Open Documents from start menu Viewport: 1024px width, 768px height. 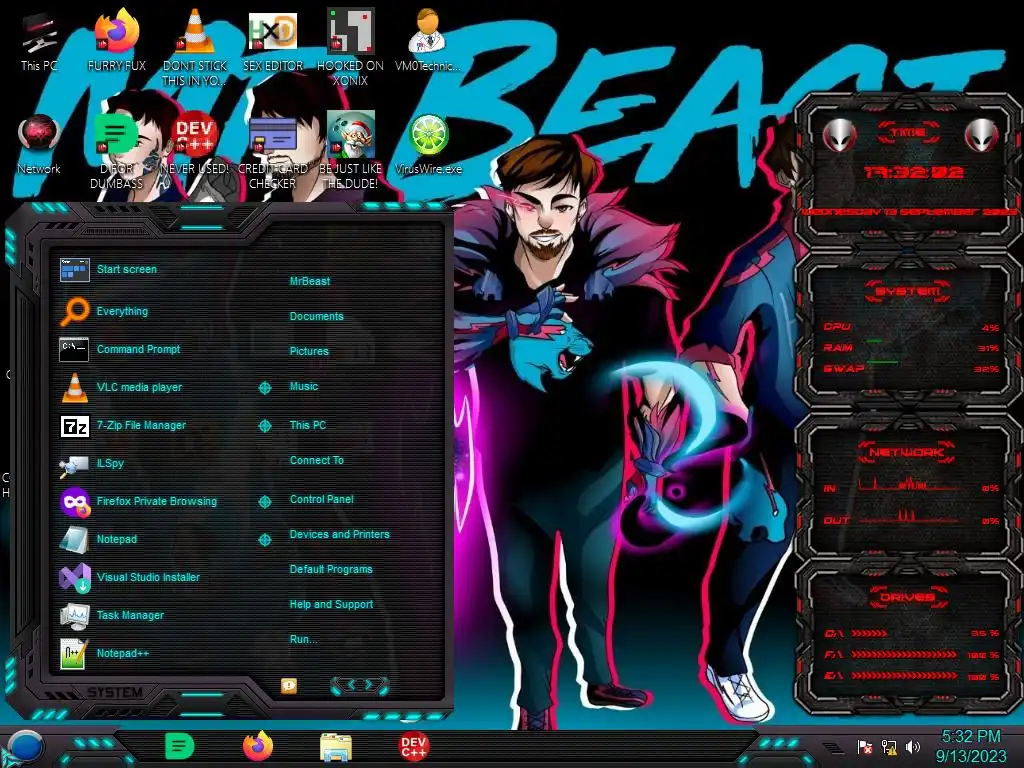(316, 316)
